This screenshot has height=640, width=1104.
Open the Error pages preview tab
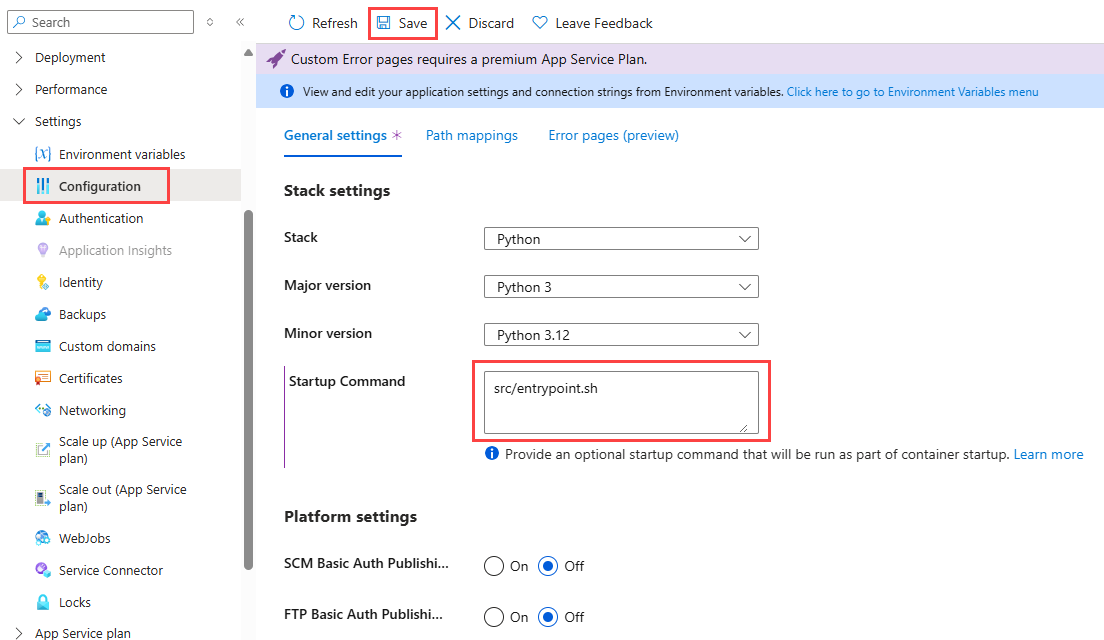[613, 134]
